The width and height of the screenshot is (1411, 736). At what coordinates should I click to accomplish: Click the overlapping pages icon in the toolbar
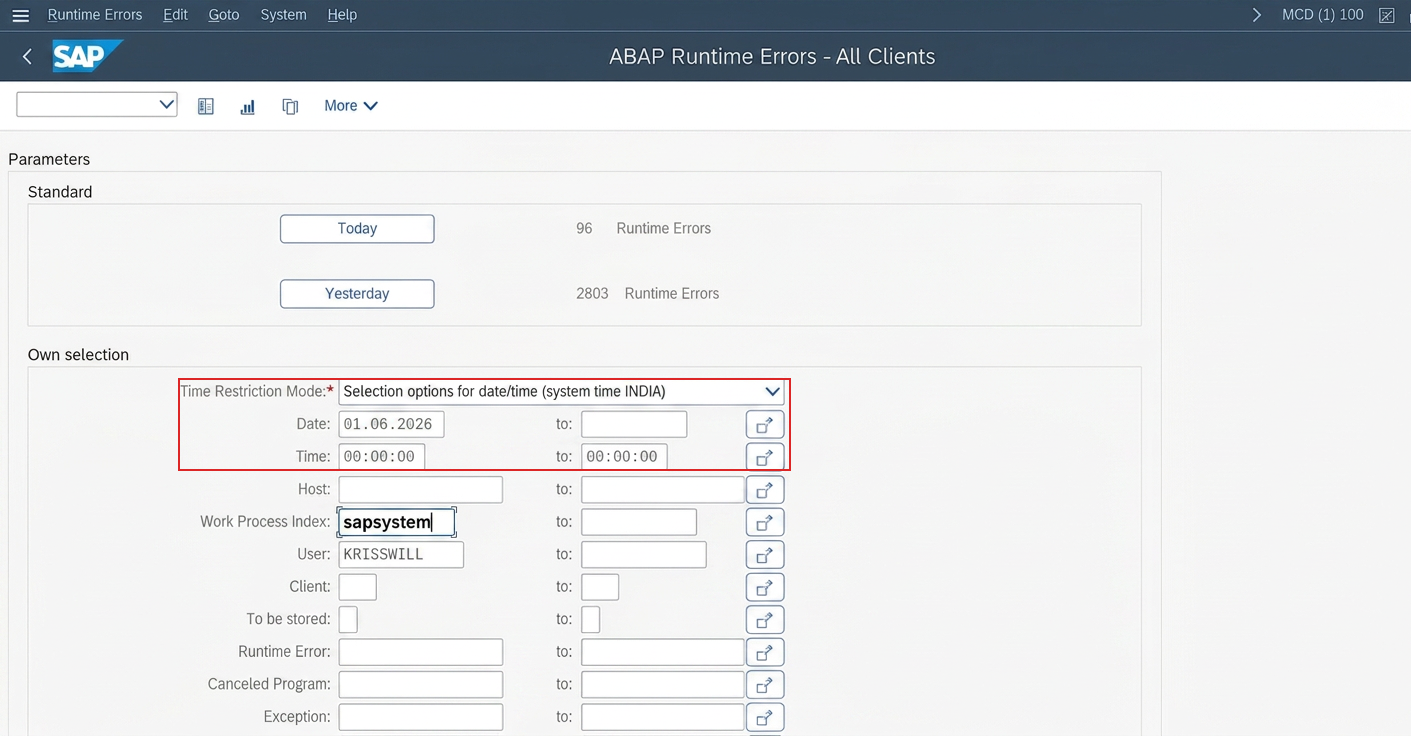click(x=290, y=106)
